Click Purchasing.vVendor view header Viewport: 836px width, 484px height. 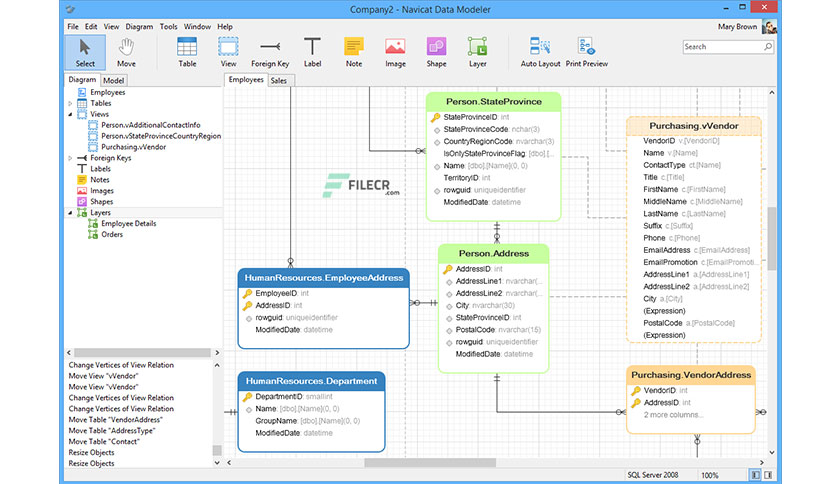click(694, 126)
